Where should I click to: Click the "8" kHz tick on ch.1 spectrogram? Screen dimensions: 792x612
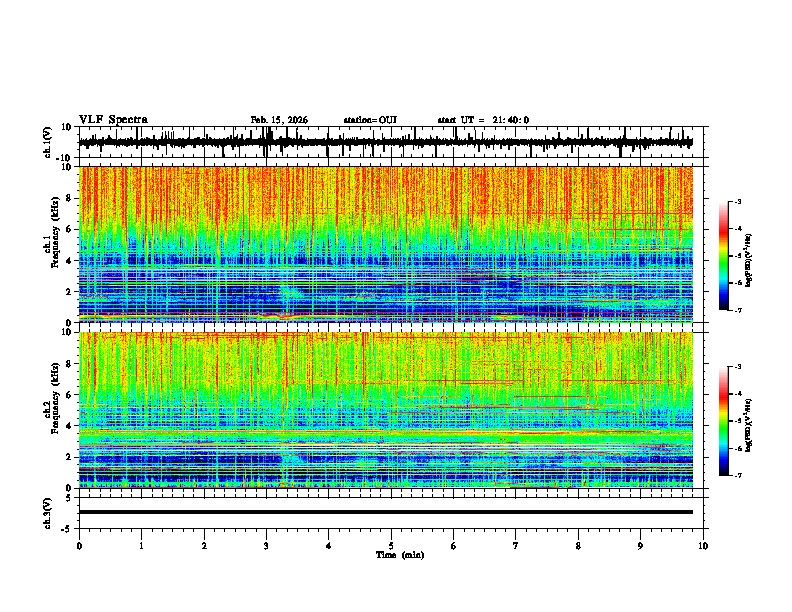tap(69, 198)
